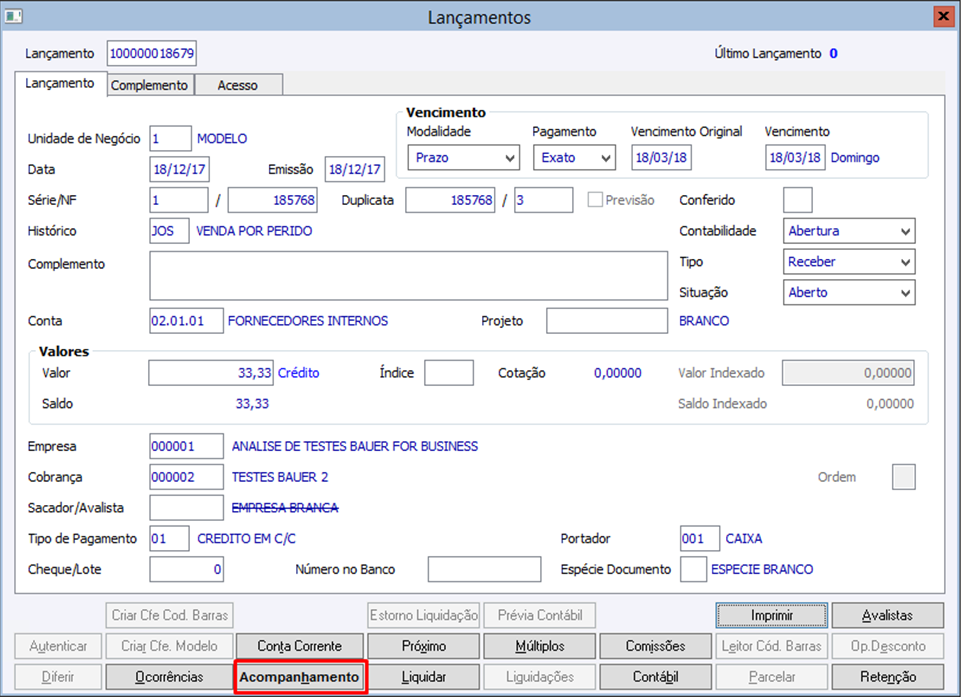962x698 pixels.
Task: Click the text ANALISE DE TESTES BAUER FOR BUSINESS
Action: coord(355,446)
